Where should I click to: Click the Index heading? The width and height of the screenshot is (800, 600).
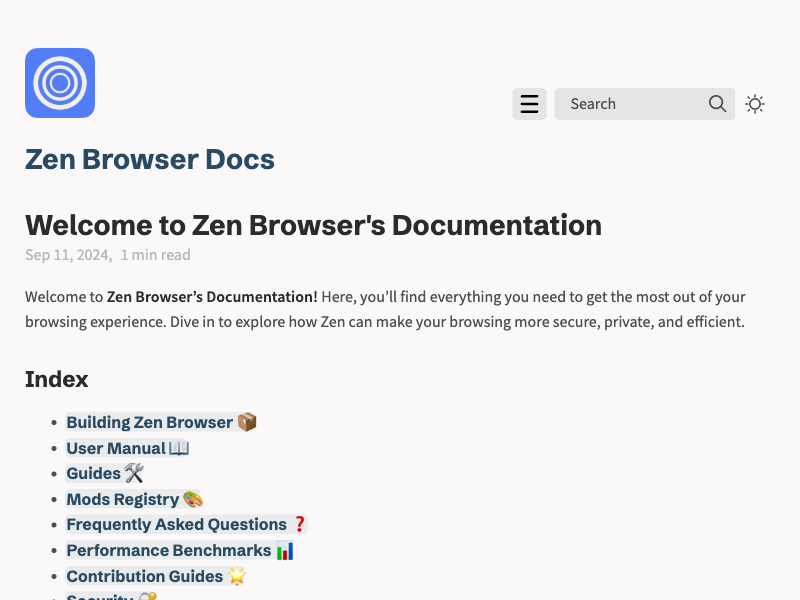tap(57, 379)
